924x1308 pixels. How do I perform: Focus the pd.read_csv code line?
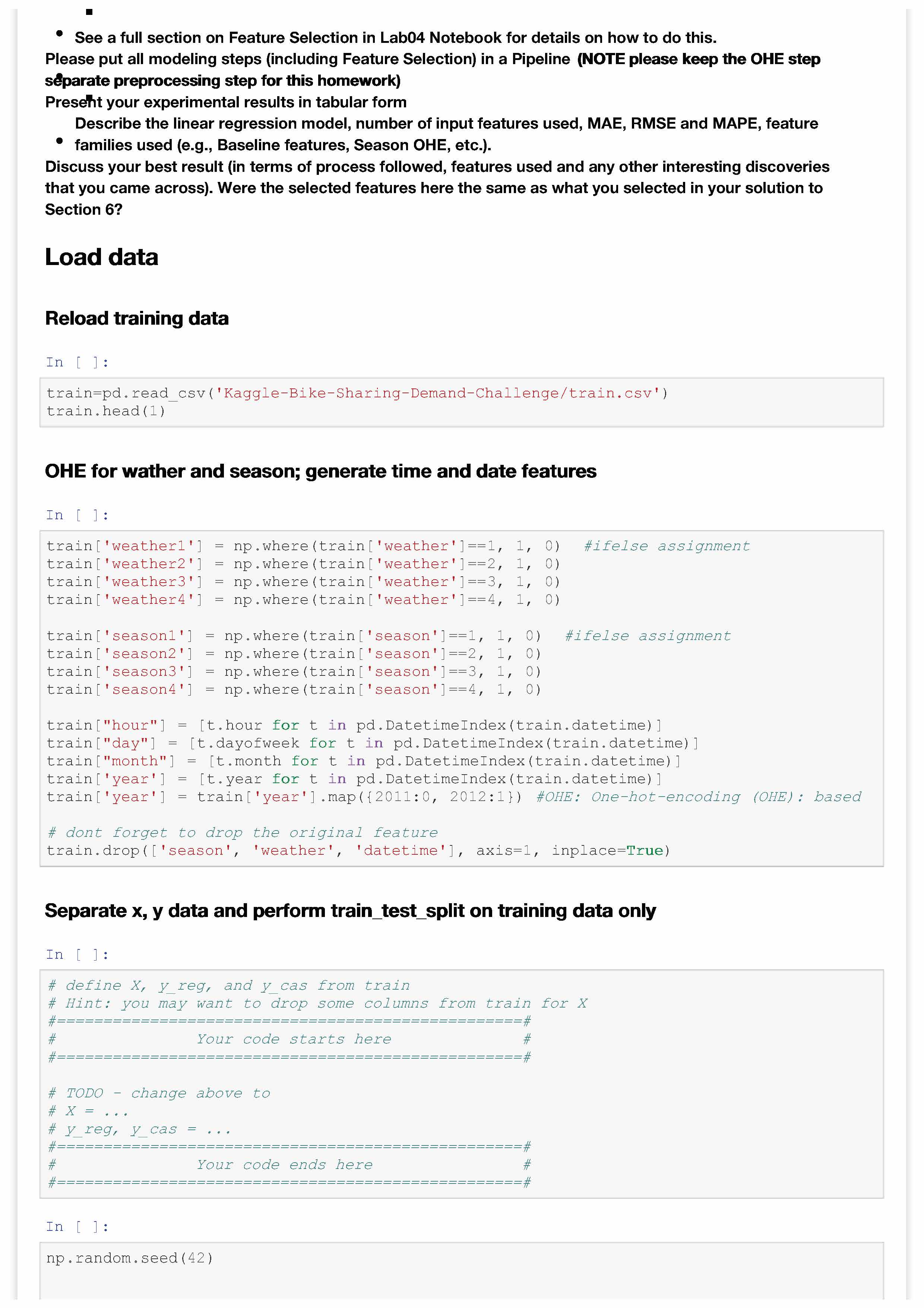point(357,393)
